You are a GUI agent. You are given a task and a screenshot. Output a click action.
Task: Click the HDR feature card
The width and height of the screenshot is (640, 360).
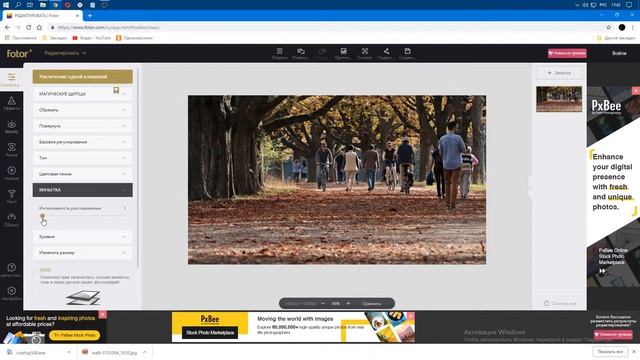(x=82, y=286)
